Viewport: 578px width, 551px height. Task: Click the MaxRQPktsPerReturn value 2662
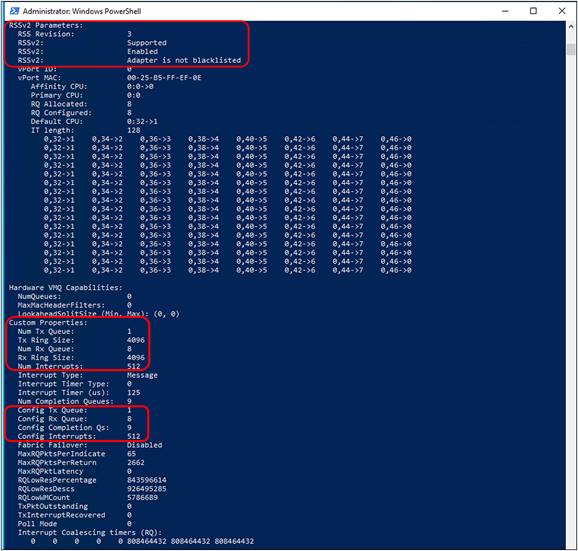pyautogui.click(x=136, y=463)
